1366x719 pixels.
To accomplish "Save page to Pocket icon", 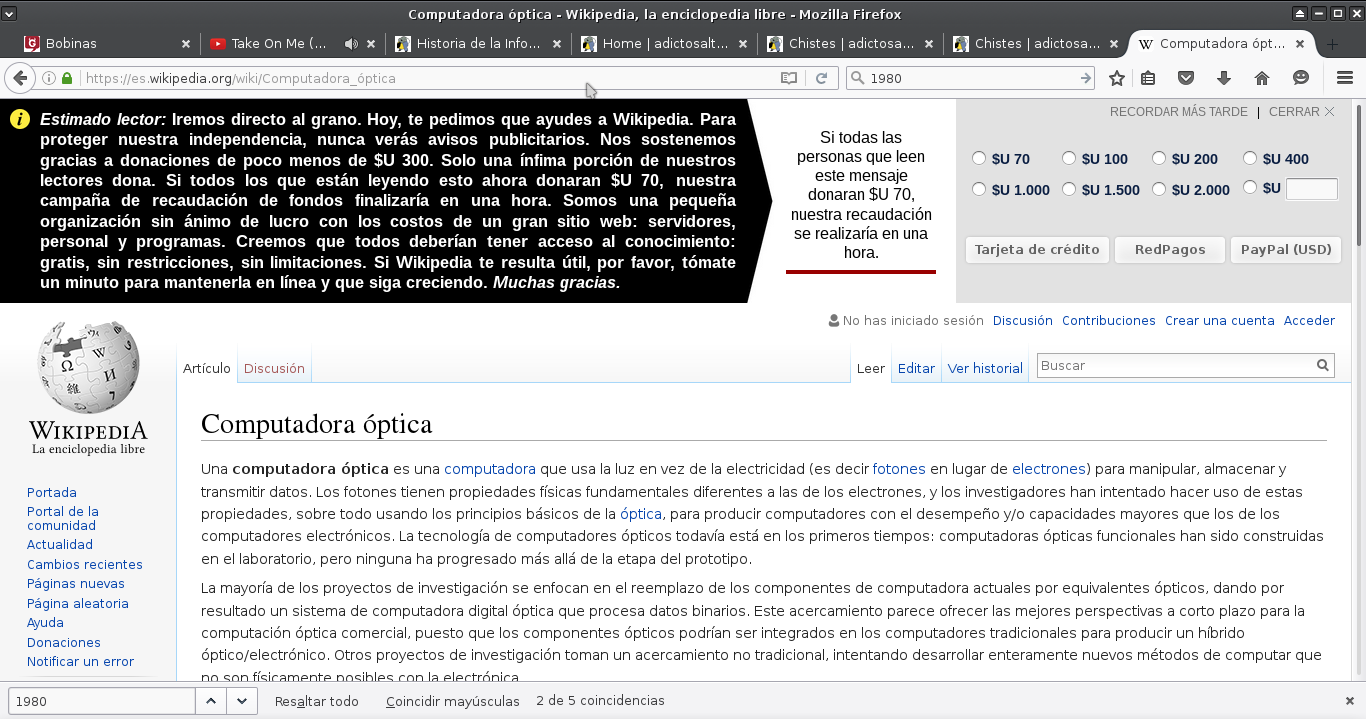I will (x=1185, y=78).
